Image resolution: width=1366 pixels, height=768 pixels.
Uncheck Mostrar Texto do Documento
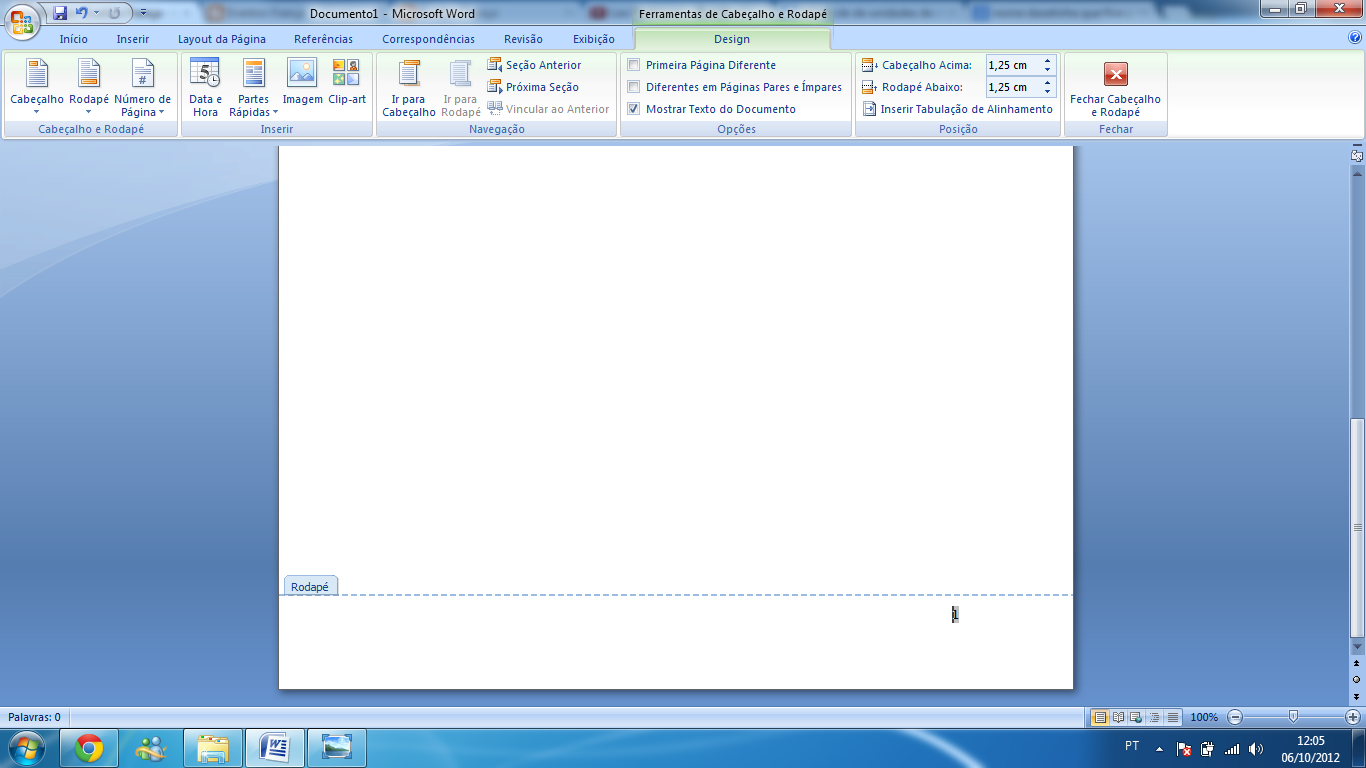tap(711, 109)
